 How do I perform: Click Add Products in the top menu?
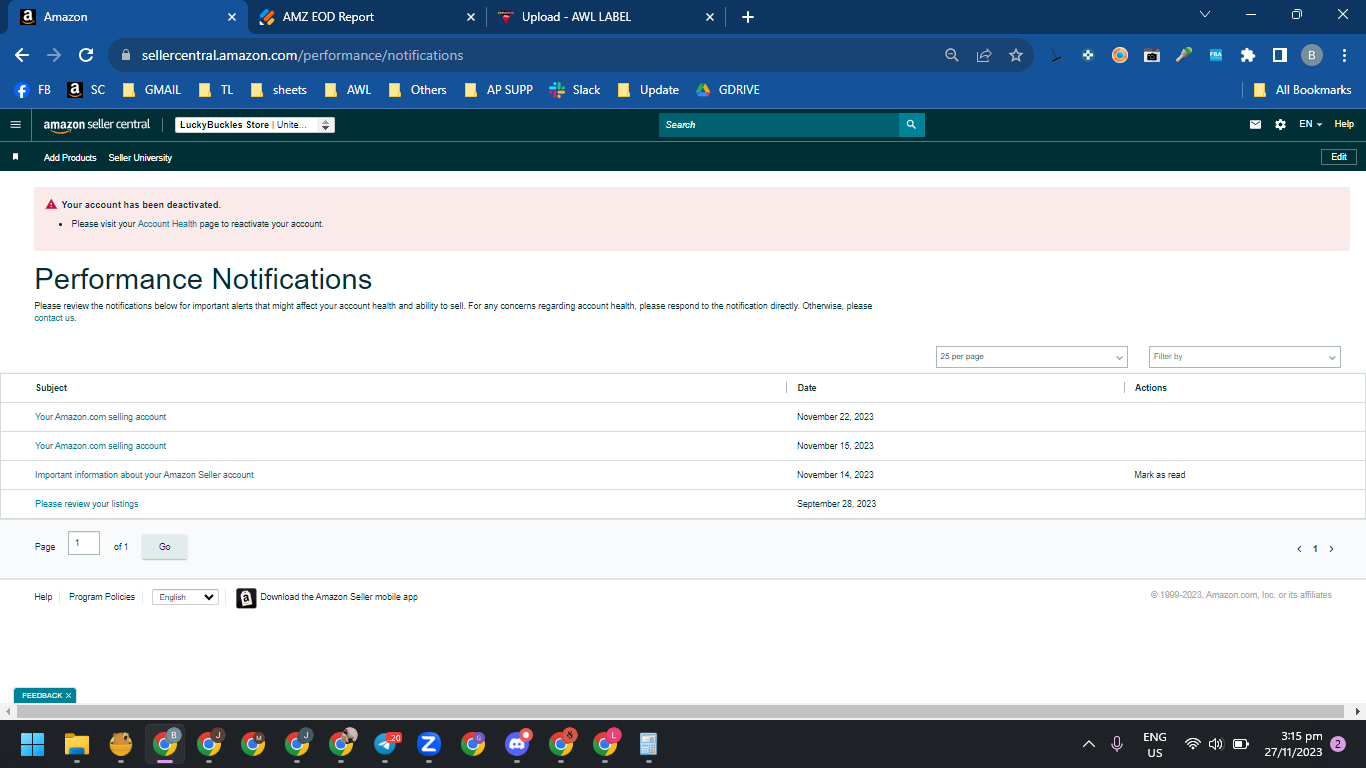point(70,158)
